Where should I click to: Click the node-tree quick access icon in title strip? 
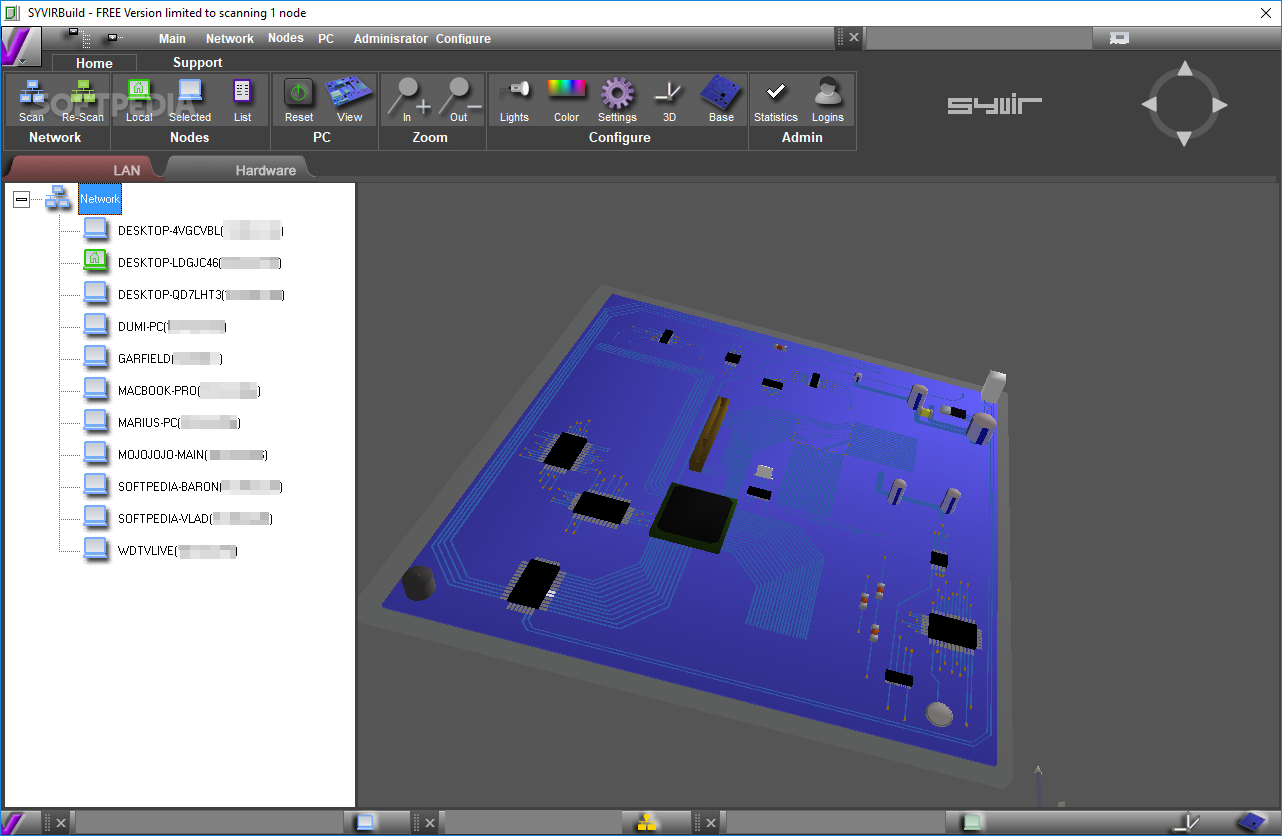coord(77,37)
